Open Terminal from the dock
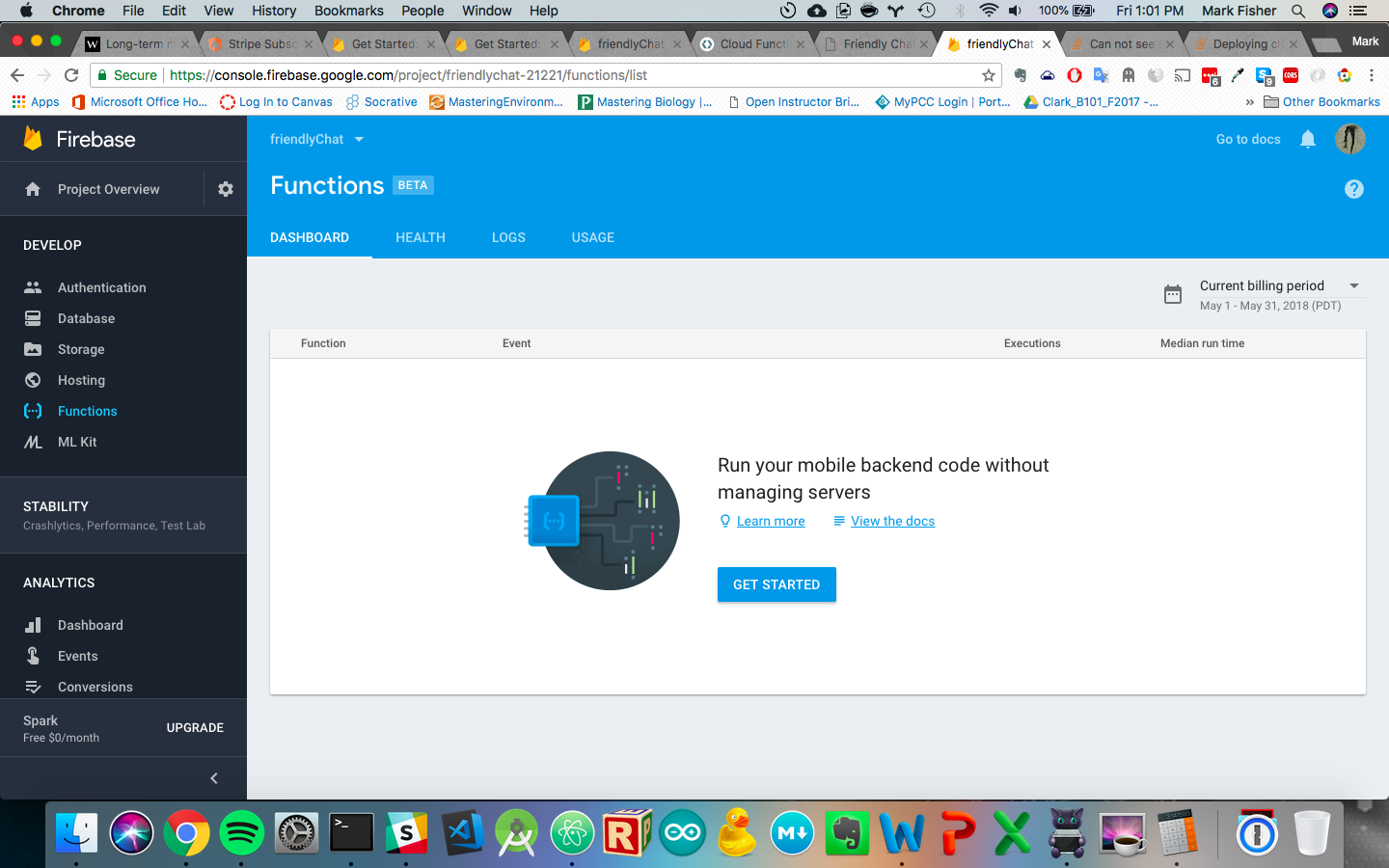 [352, 832]
